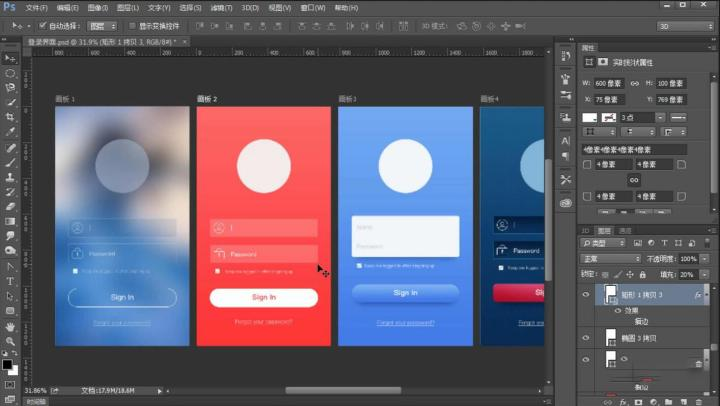Click the link corner radius icon
This screenshot has height=406, width=720.
[633, 180]
